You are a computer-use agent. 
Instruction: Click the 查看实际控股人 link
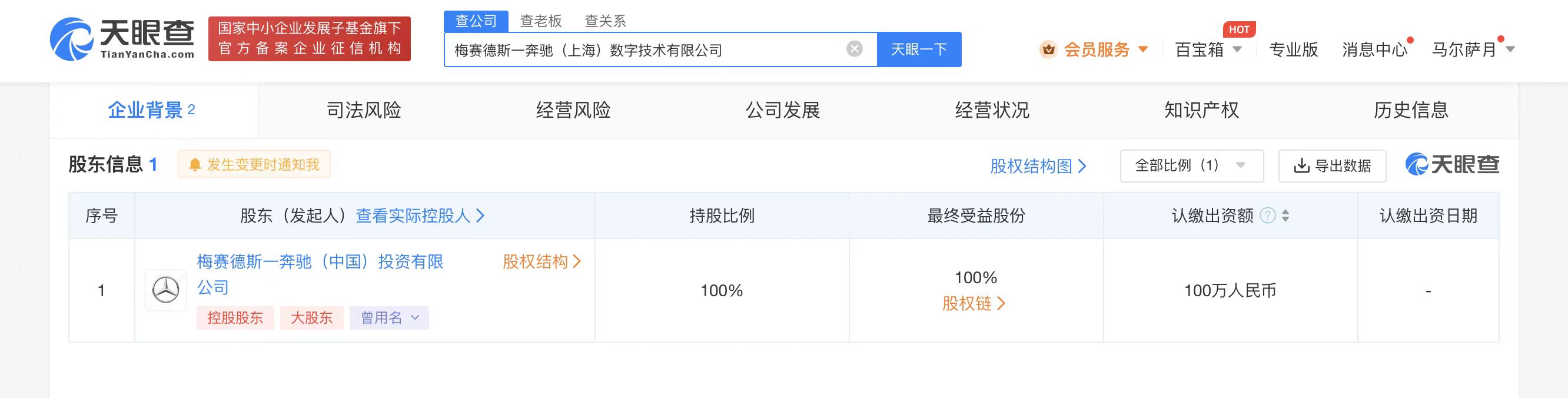[x=420, y=215]
